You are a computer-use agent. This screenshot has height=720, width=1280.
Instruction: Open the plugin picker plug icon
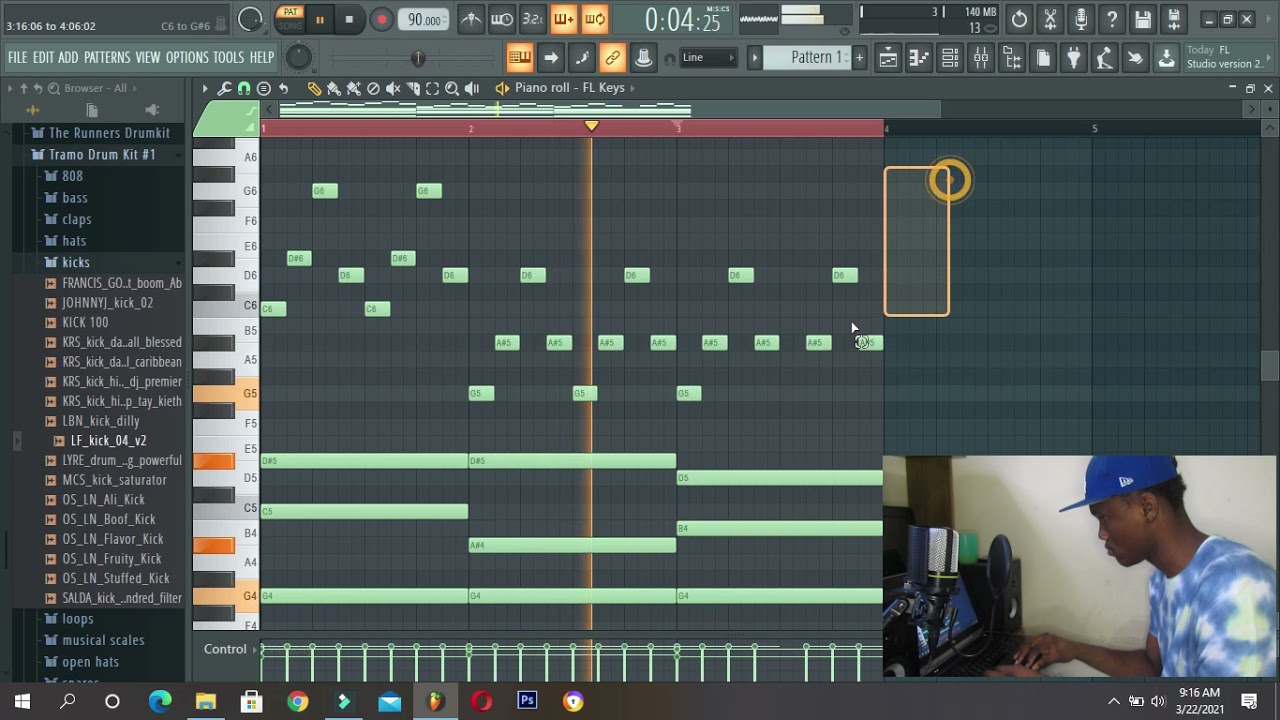(1073, 58)
